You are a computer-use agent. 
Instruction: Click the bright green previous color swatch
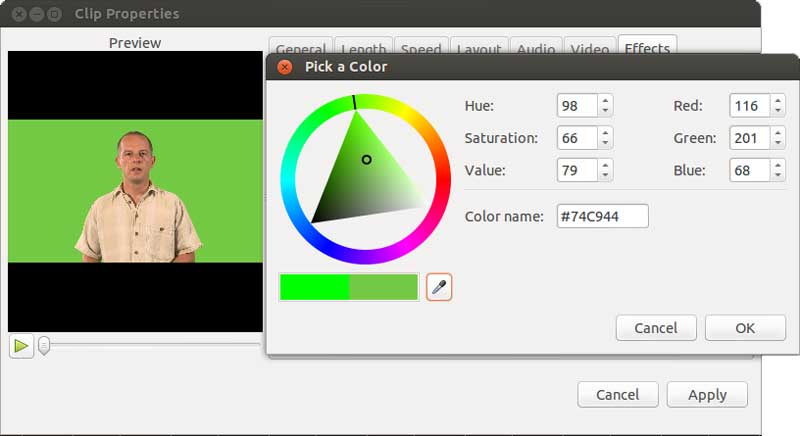pos(314,288)
